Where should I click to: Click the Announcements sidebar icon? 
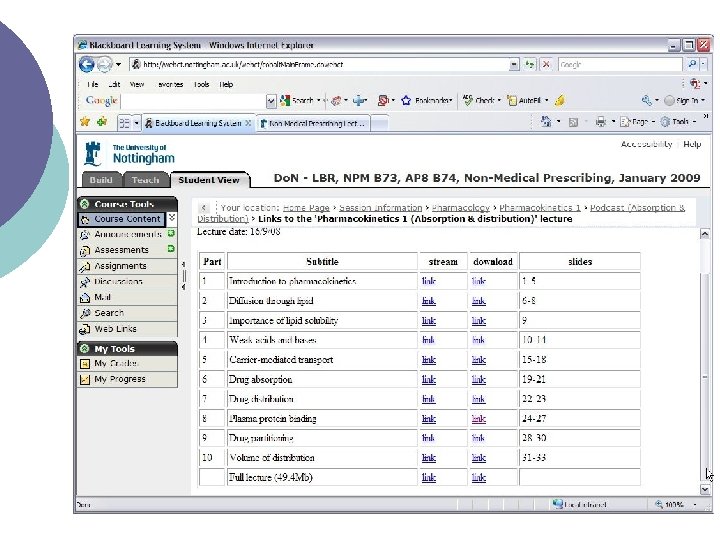click(84, 235)
